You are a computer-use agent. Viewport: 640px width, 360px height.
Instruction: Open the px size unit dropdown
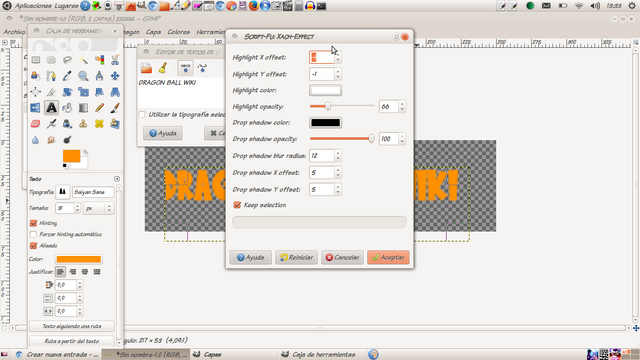tap(98, 208)
